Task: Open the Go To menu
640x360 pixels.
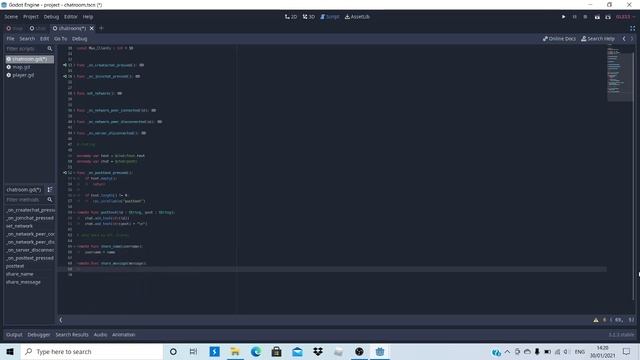Action: tap(60, 39)
